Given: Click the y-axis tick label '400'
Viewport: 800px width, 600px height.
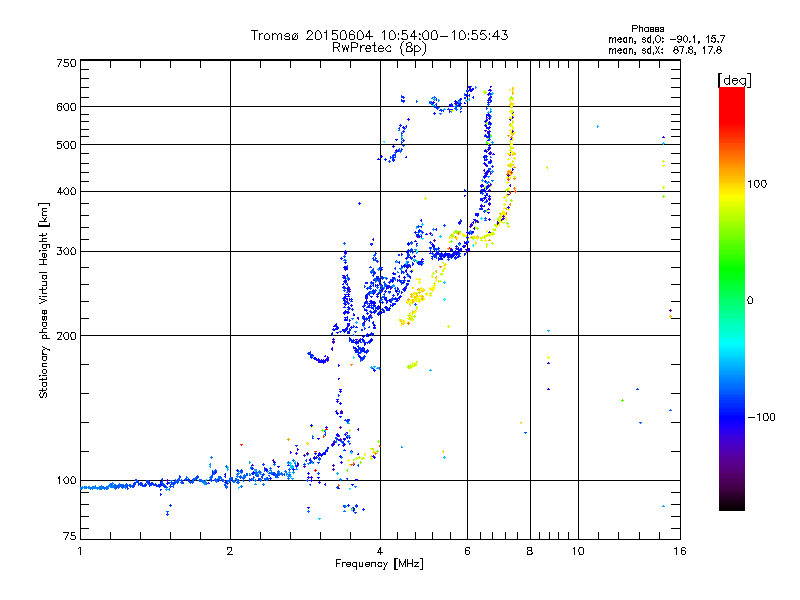Looking at the screenshot, I should pos(66,191).
